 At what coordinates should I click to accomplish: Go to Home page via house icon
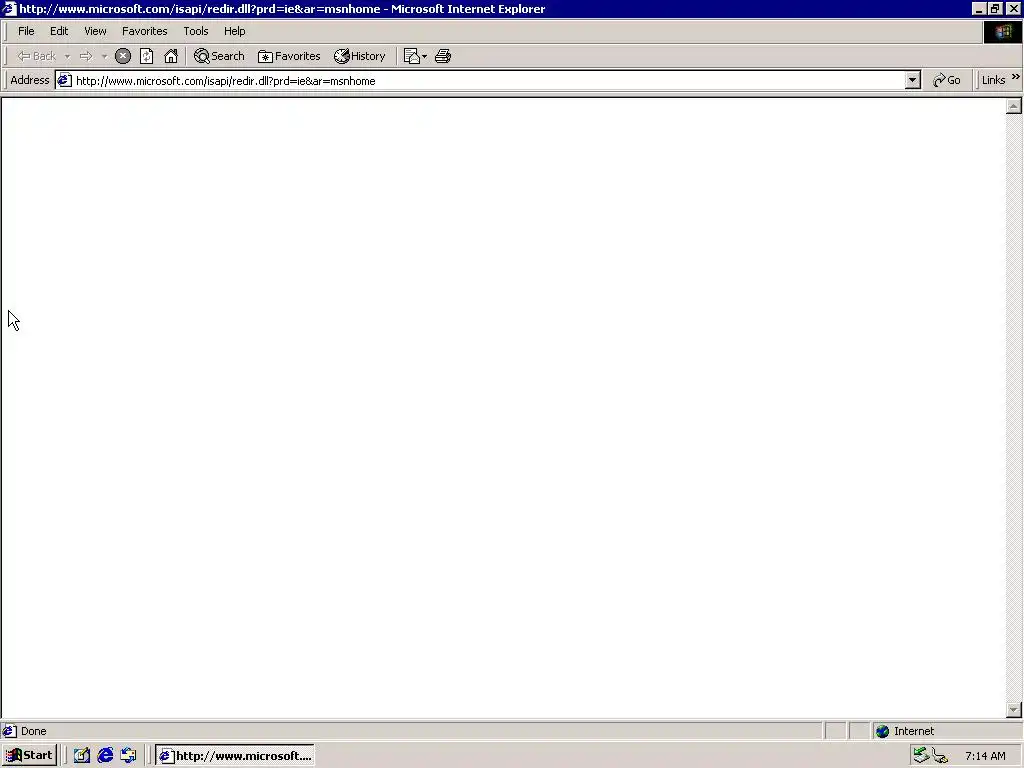click(x=171, y=56)
